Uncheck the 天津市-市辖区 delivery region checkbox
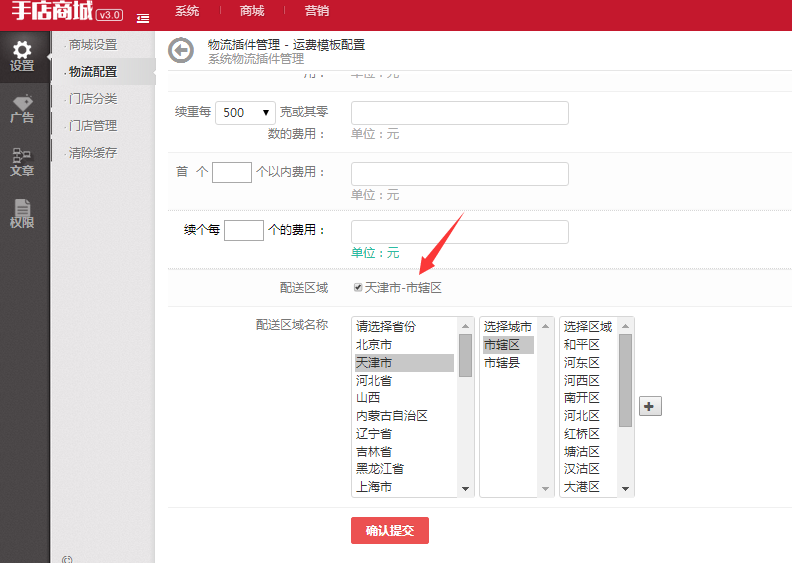This screenshot has height=563, width=792. (x=358, y=288)
